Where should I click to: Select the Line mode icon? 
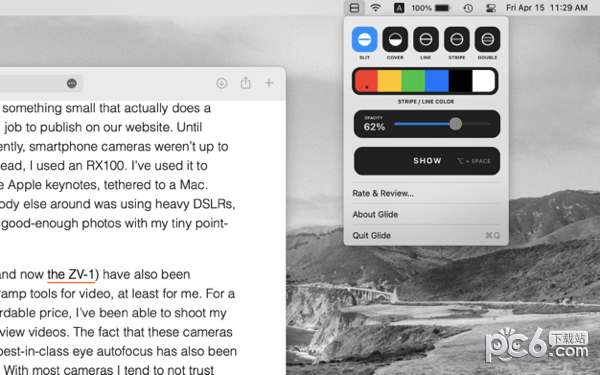[x=426, y=39]
